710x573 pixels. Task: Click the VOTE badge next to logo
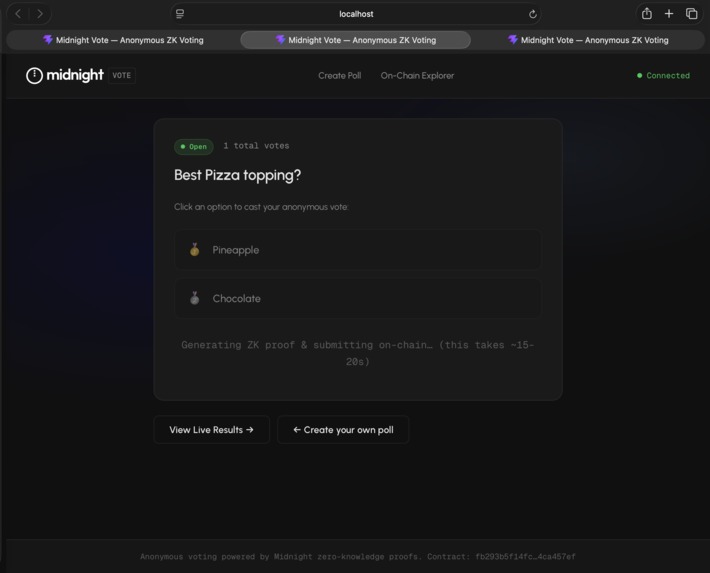pos(121,76)
